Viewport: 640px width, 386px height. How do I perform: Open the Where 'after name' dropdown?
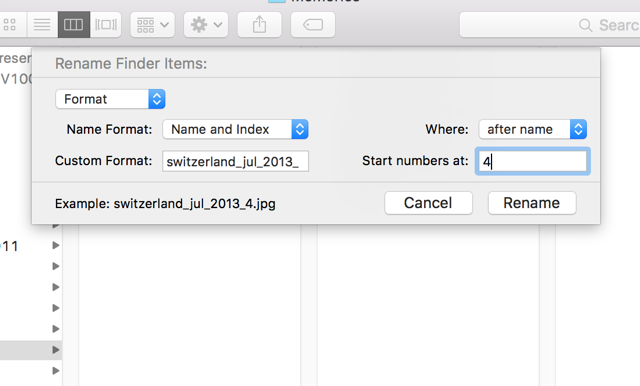pos(533,129)
